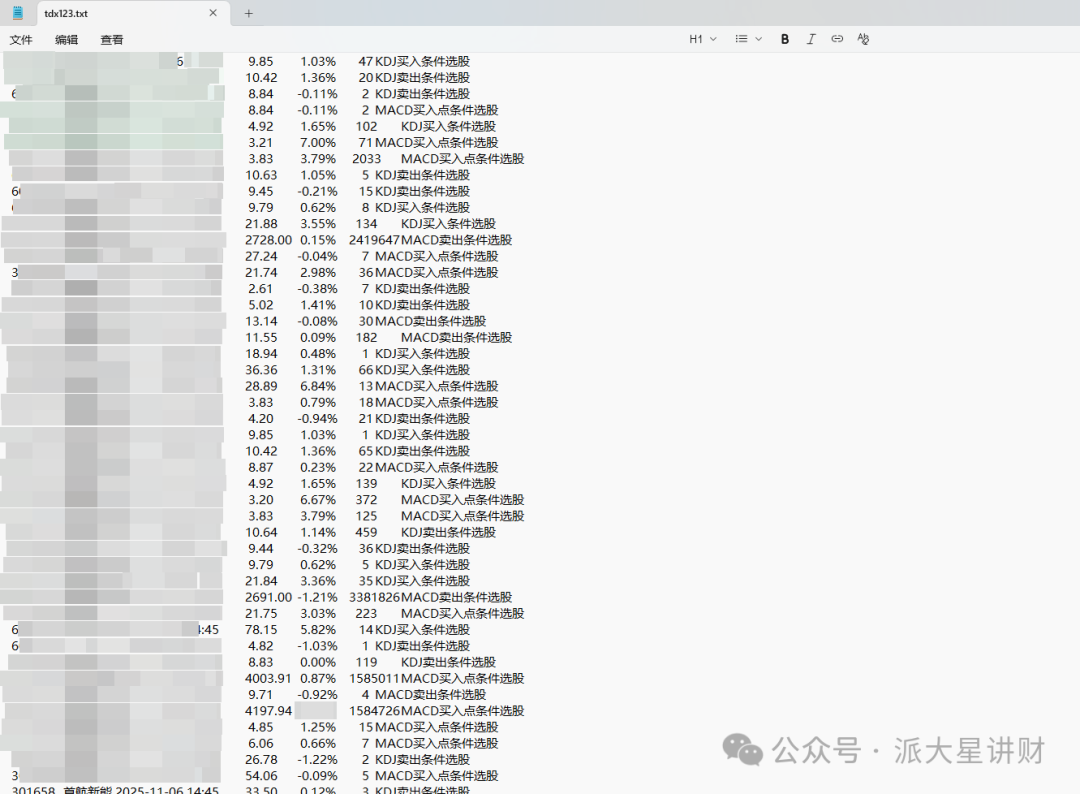Viewport: 1080px width, 794px height.
Task: Click the price value 6.06
Action: [x=260, y=744]
